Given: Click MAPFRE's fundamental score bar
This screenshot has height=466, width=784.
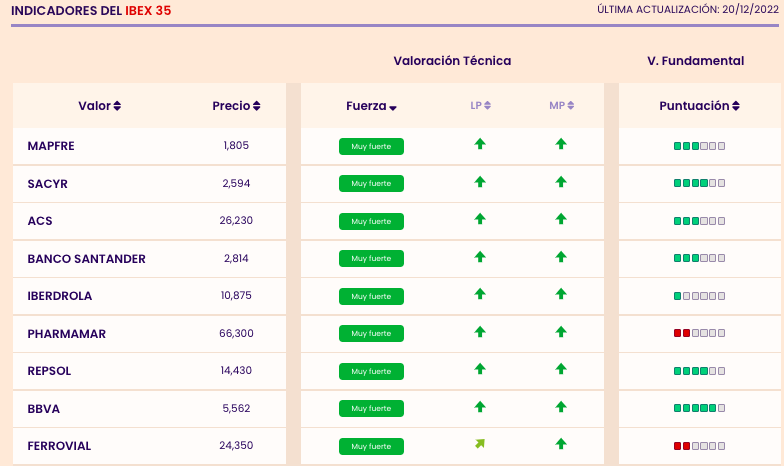Looking at the screenshot, I should coord(700,146).
